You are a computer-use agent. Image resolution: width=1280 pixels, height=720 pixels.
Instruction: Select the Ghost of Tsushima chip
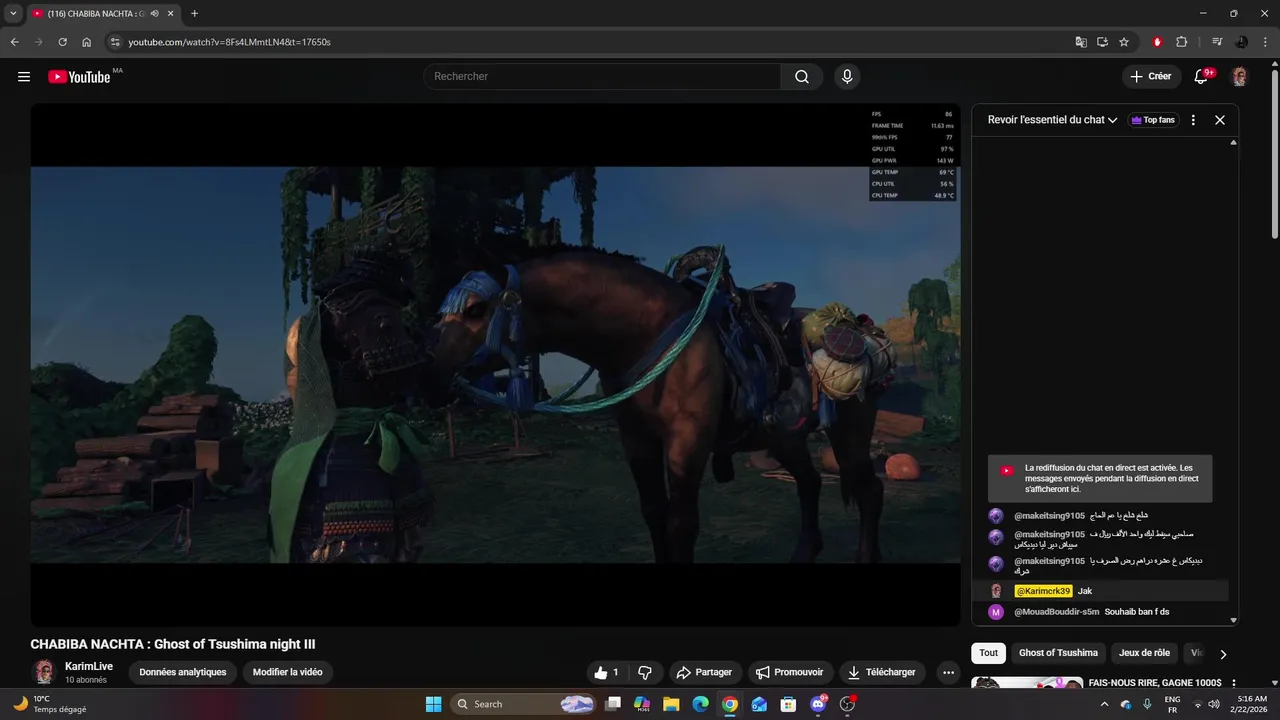tap(1058, 653)
